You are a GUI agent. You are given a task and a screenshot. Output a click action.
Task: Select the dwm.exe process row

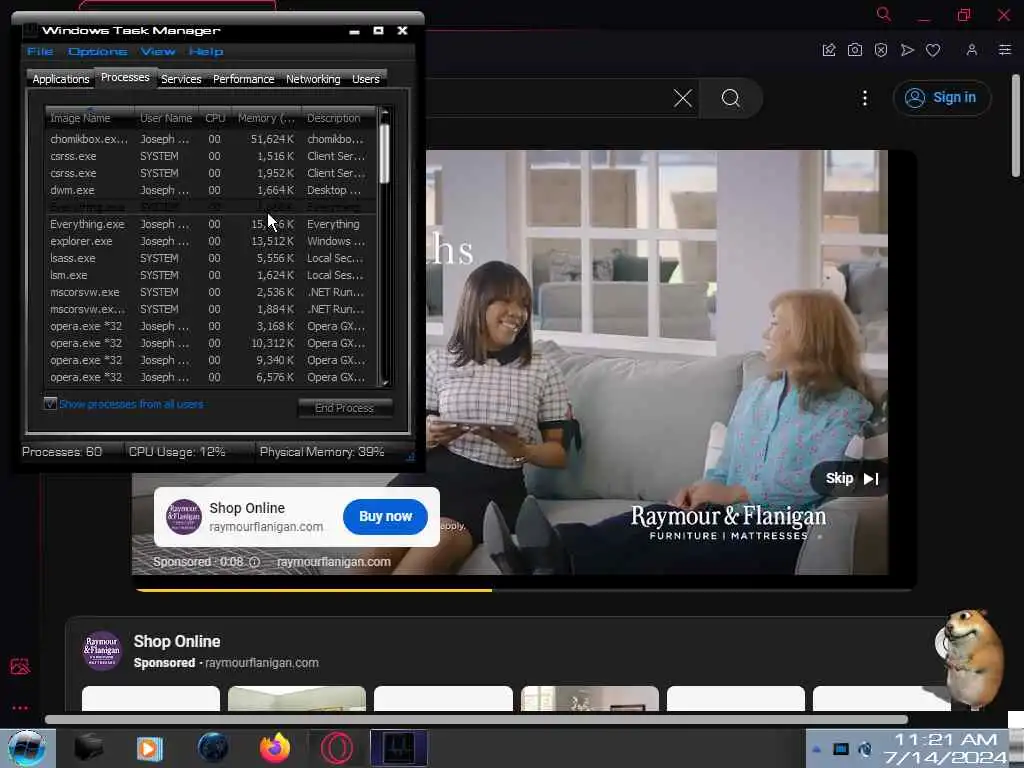click(x=210, y=190)
